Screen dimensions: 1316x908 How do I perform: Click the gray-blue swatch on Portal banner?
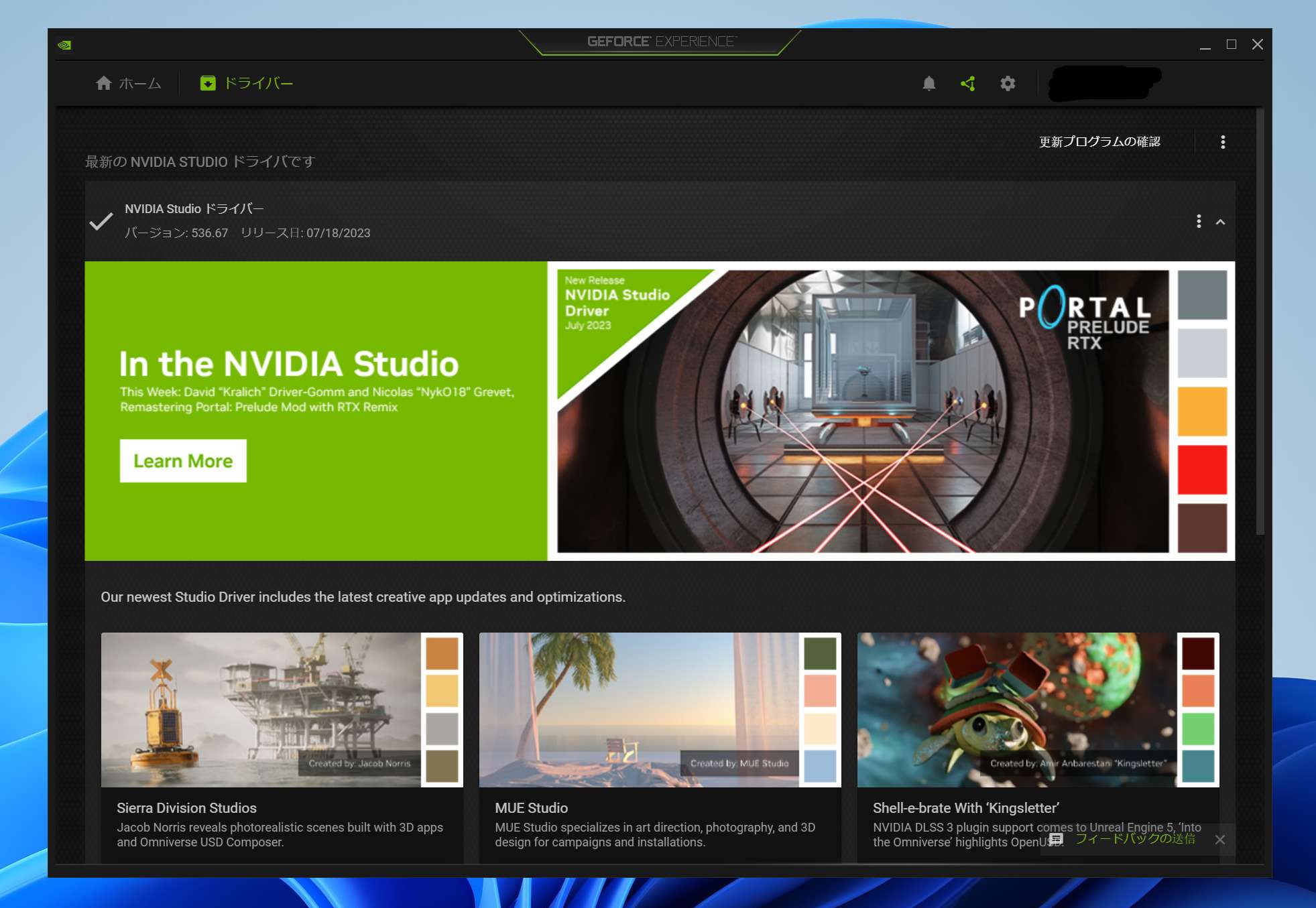(x=1202, y=295)
